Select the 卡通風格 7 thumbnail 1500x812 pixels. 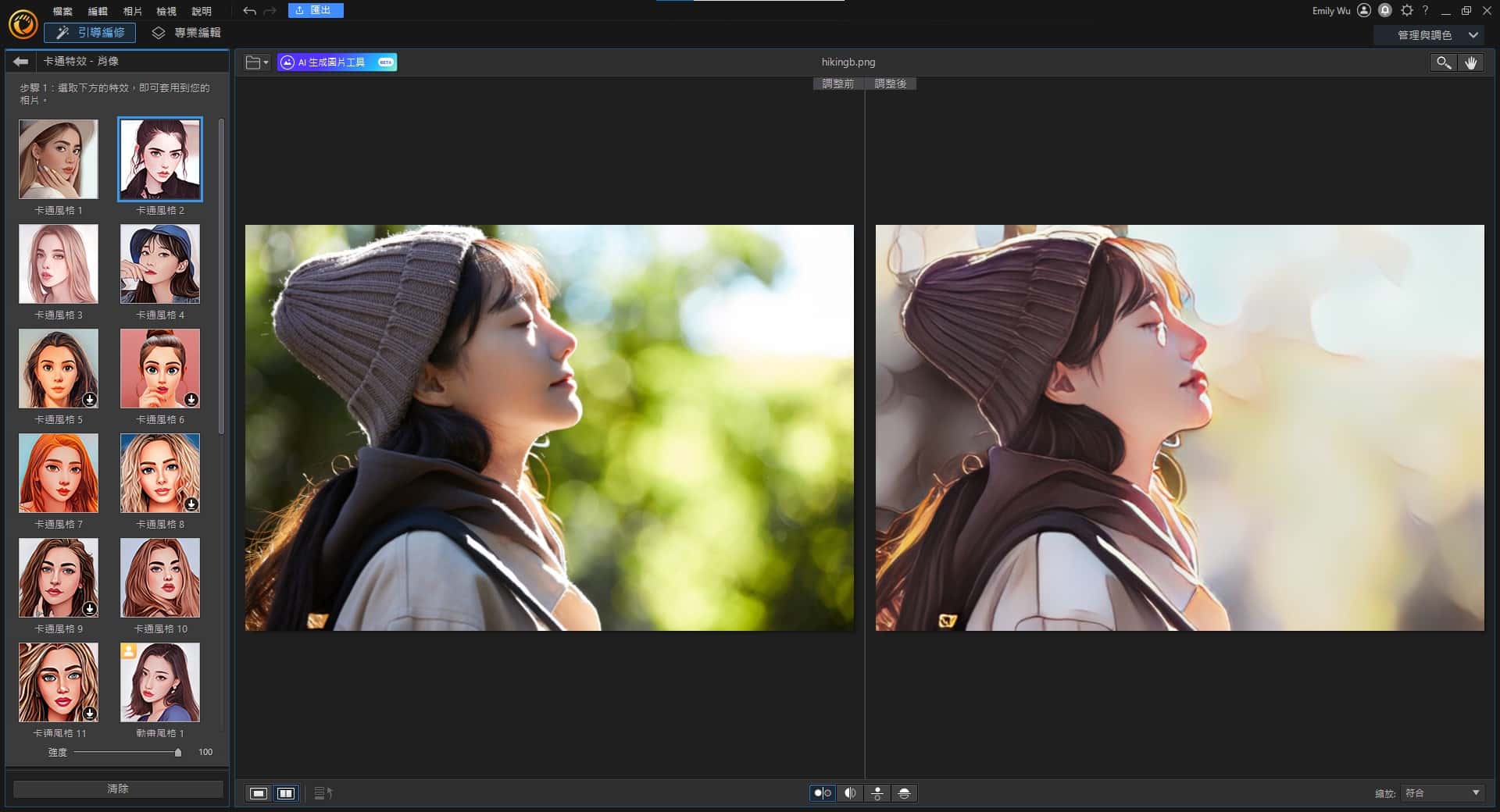(59, 473)
